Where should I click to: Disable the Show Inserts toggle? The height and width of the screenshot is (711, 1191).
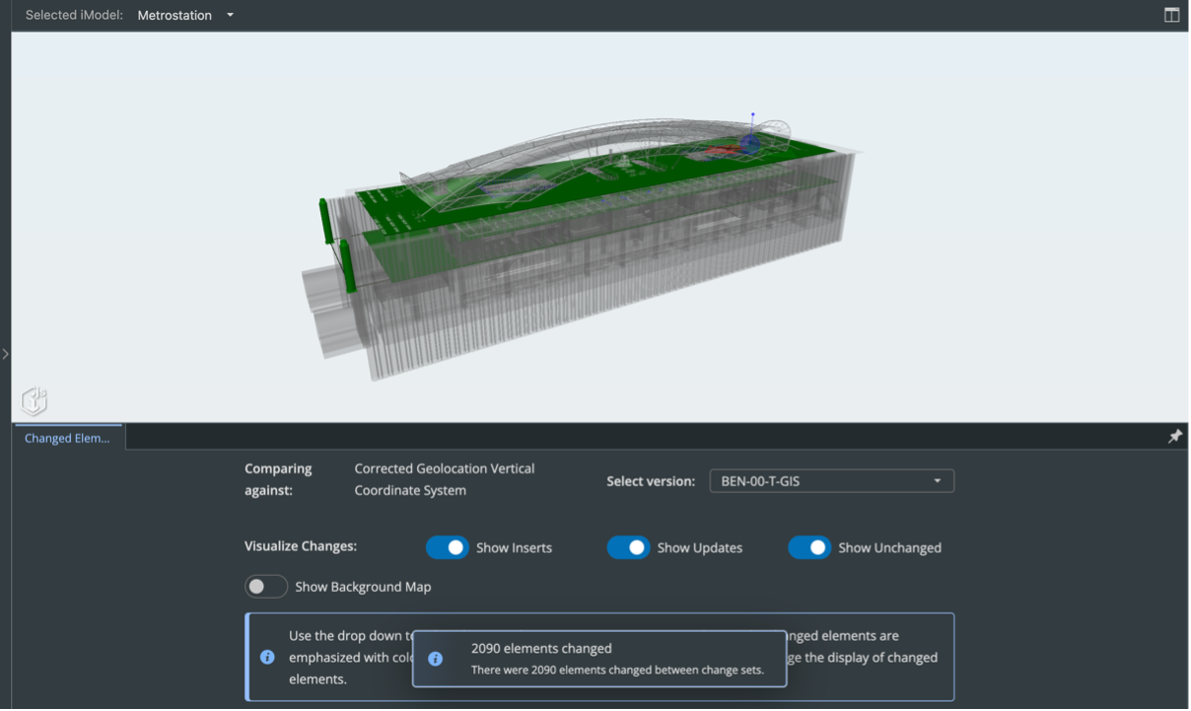pyautogui.click(x=447, y=548)
